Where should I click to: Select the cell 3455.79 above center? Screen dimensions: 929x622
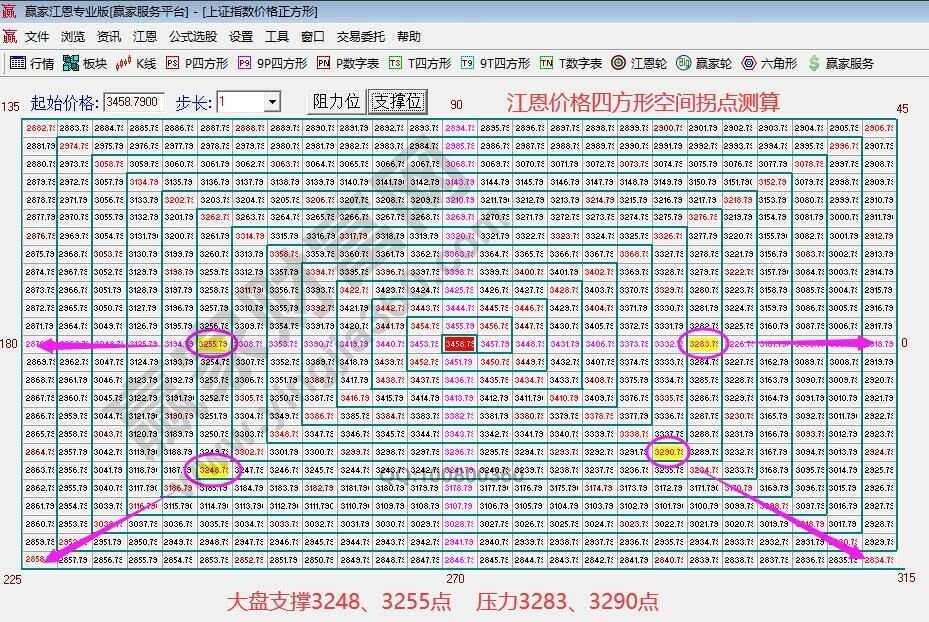pyautogui.click(x=459, y=326)
